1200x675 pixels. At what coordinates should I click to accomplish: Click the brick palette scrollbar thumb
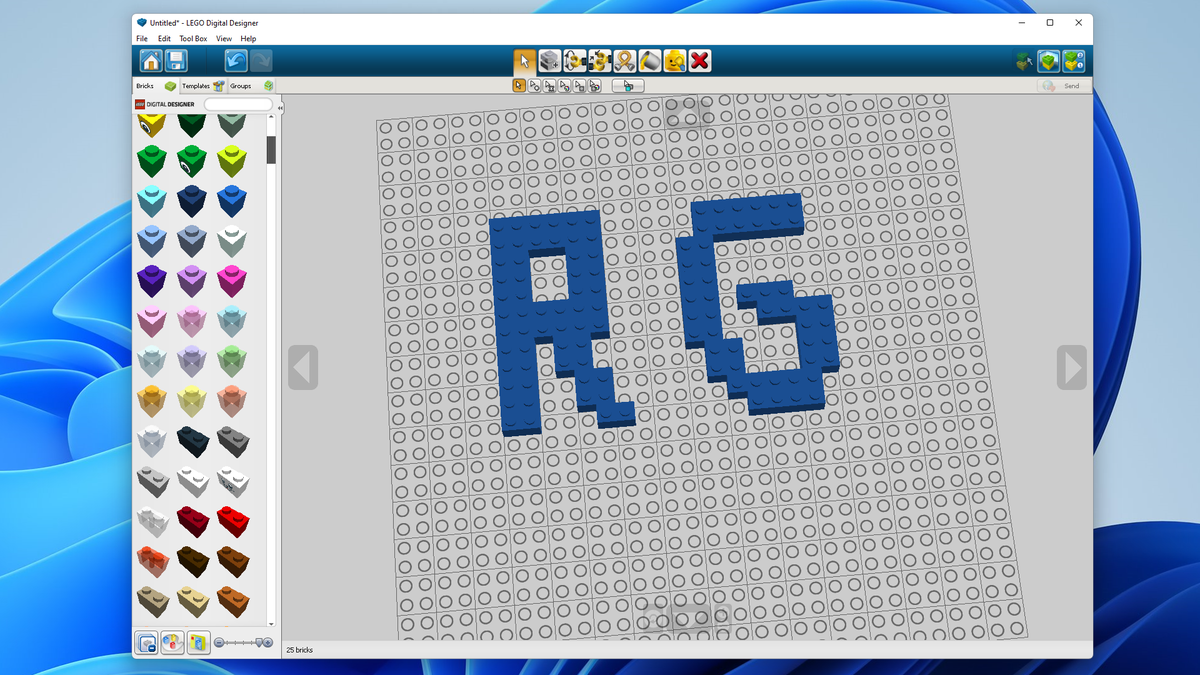tap(271, 150)
